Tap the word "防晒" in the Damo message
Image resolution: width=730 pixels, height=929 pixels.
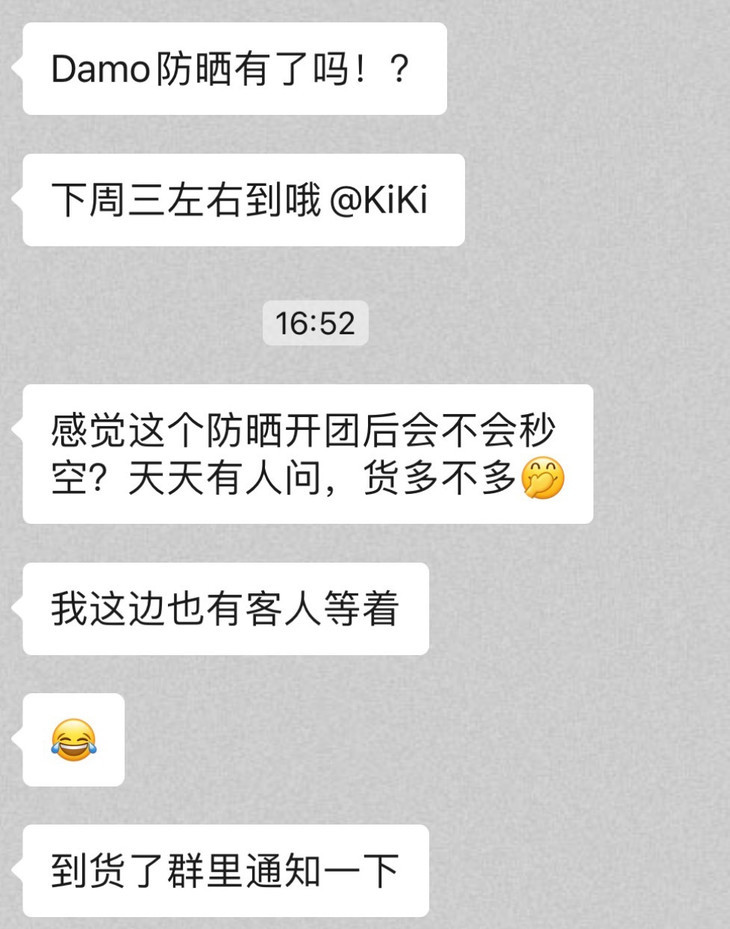click(193, 69)
